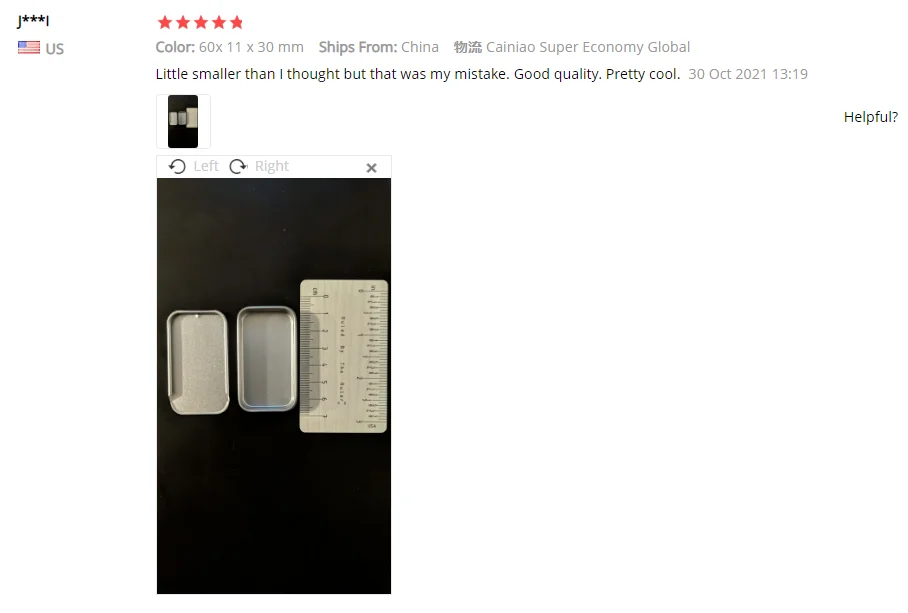The image size is (908, 613).
Task: Open the small review photo thumbnail
Action: tap(183, 122)
